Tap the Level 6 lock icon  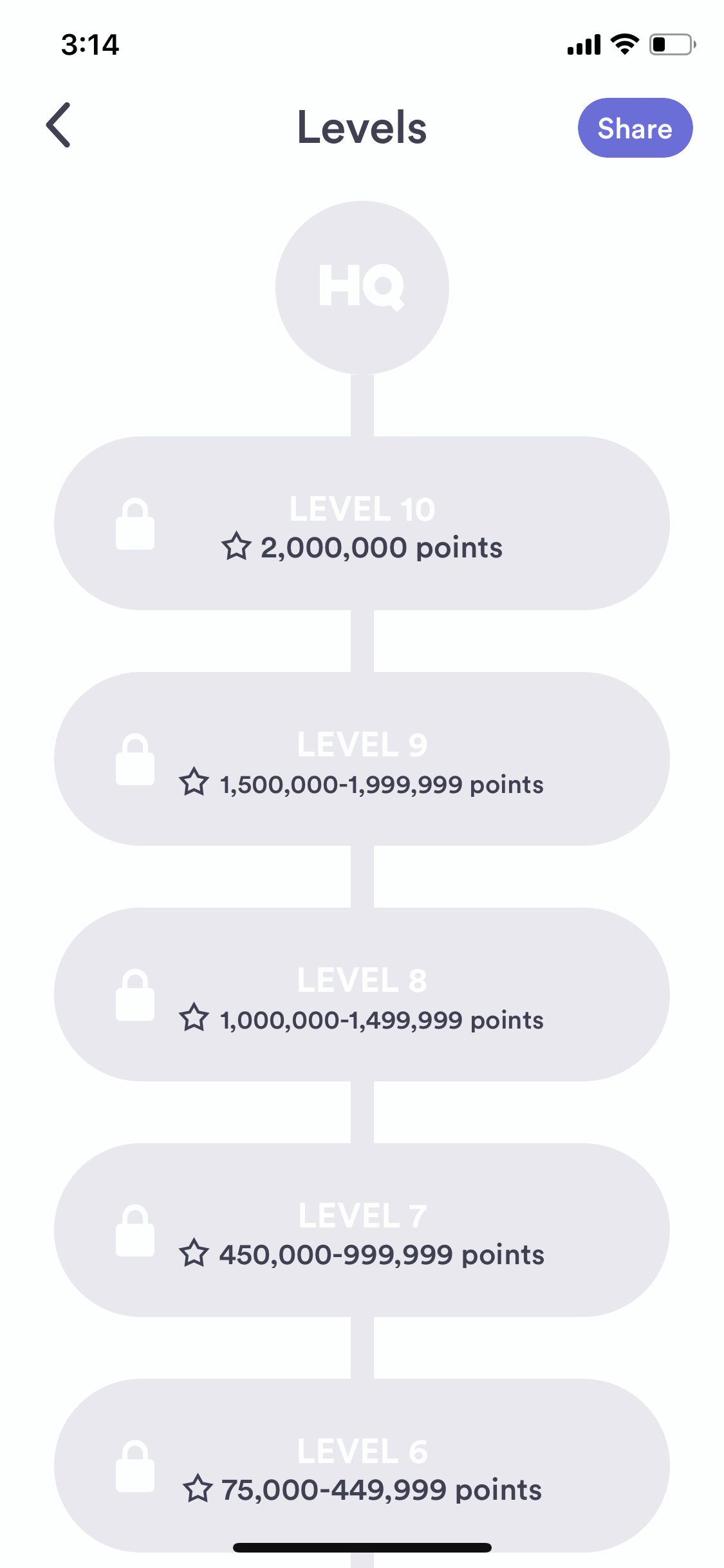pyautogui.click(x=135, y=1466)
